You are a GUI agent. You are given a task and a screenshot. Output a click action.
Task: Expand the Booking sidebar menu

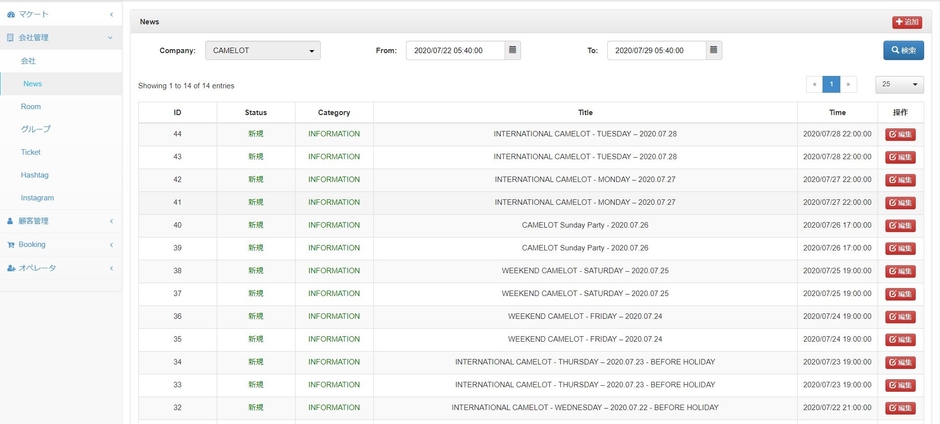coord(60,244)
